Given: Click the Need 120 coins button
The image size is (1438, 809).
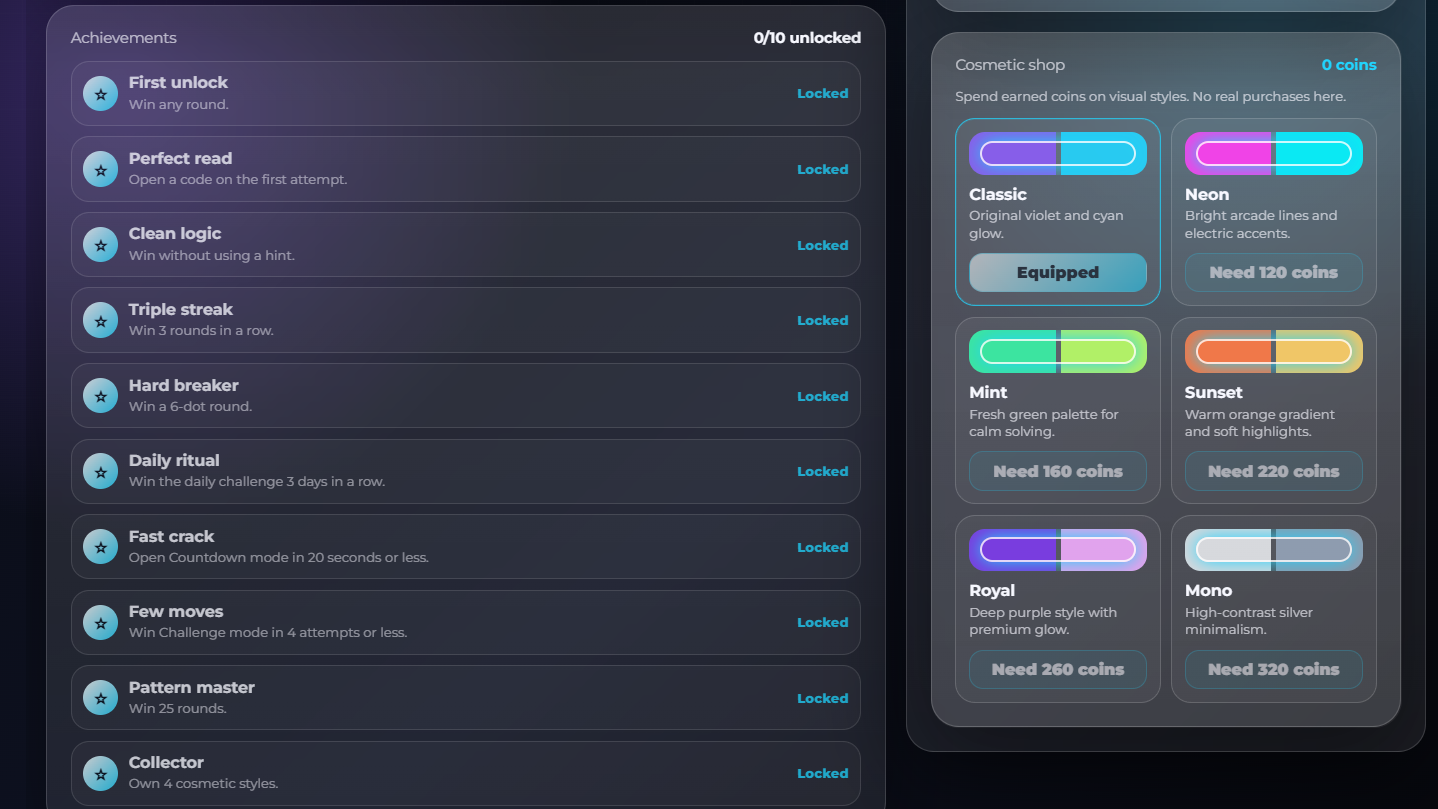Looking at the screenshot, I should tap(1274, 273).
